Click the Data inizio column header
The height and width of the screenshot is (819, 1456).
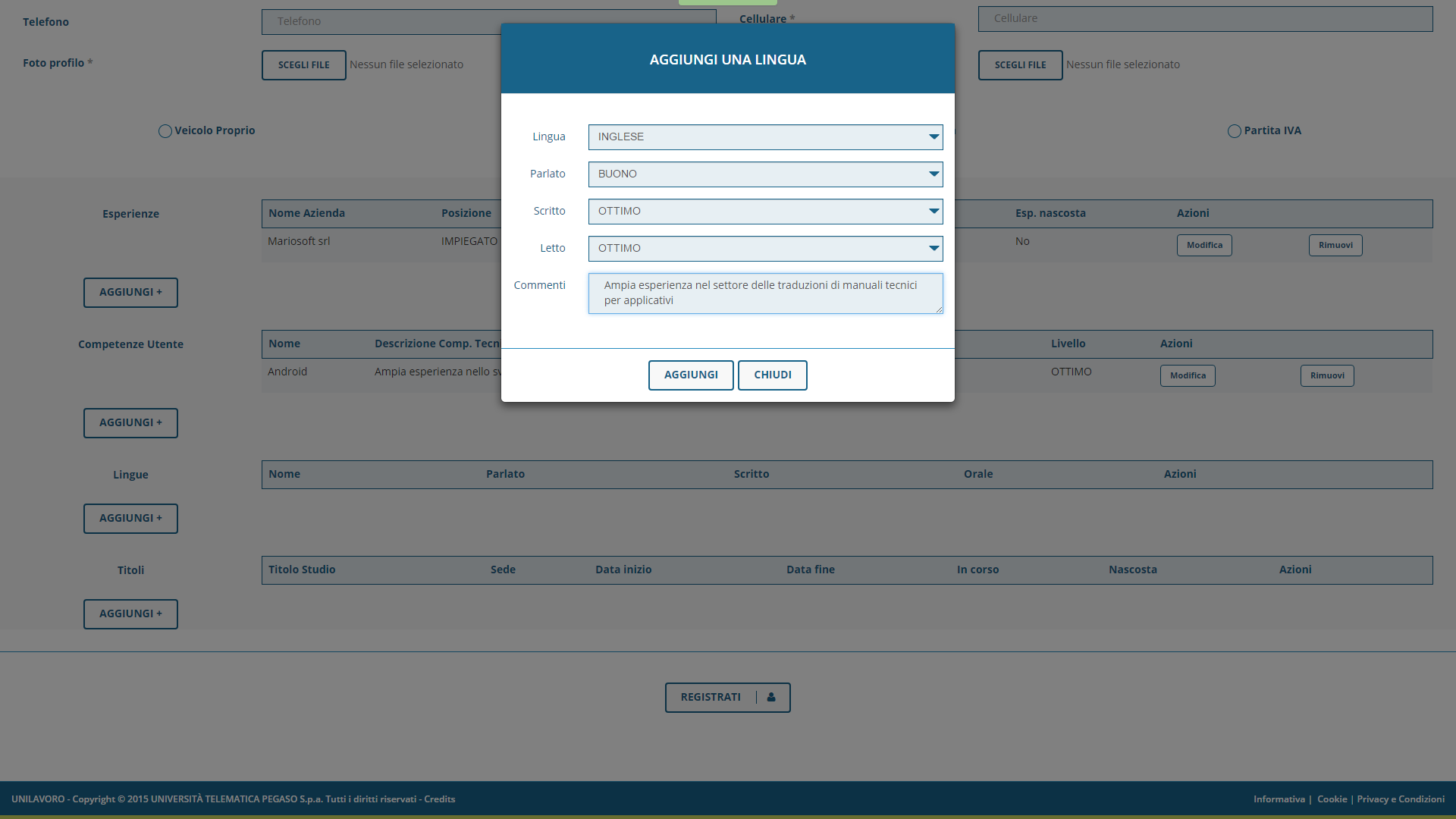tap(623, 570)
